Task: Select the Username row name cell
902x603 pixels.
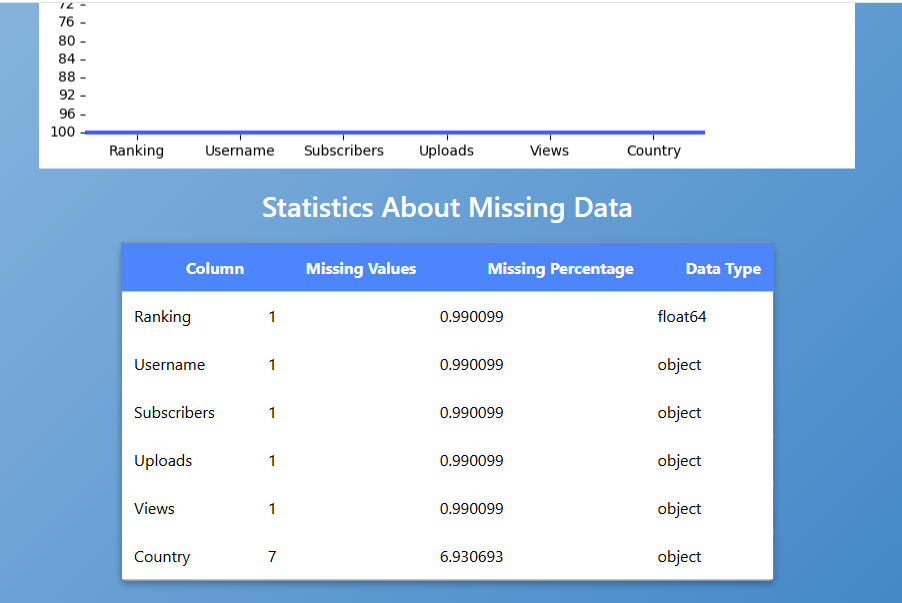Action: (x=169, y=365)
